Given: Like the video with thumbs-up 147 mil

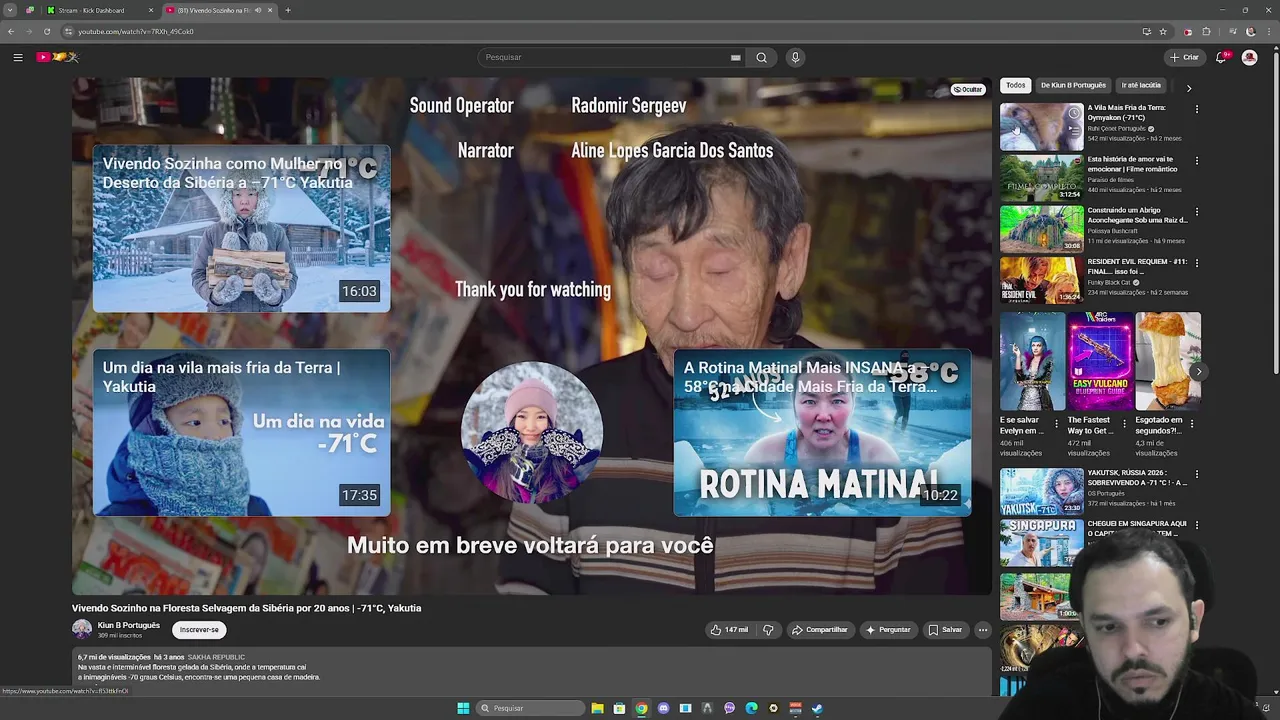Looking at the screenshot, I should click(x=730, y=630).
